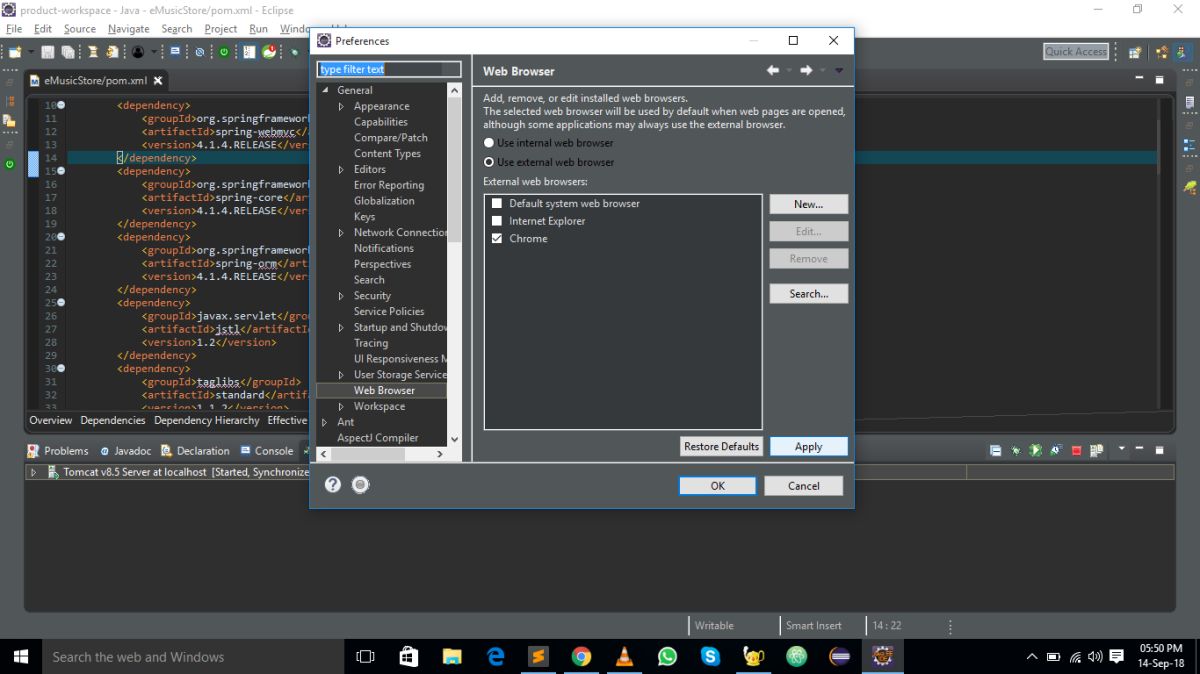Open Sublime Text from the taskbar
This screenshot has height=674, width=1200.
pyautogui.click(x=538, y=657)
